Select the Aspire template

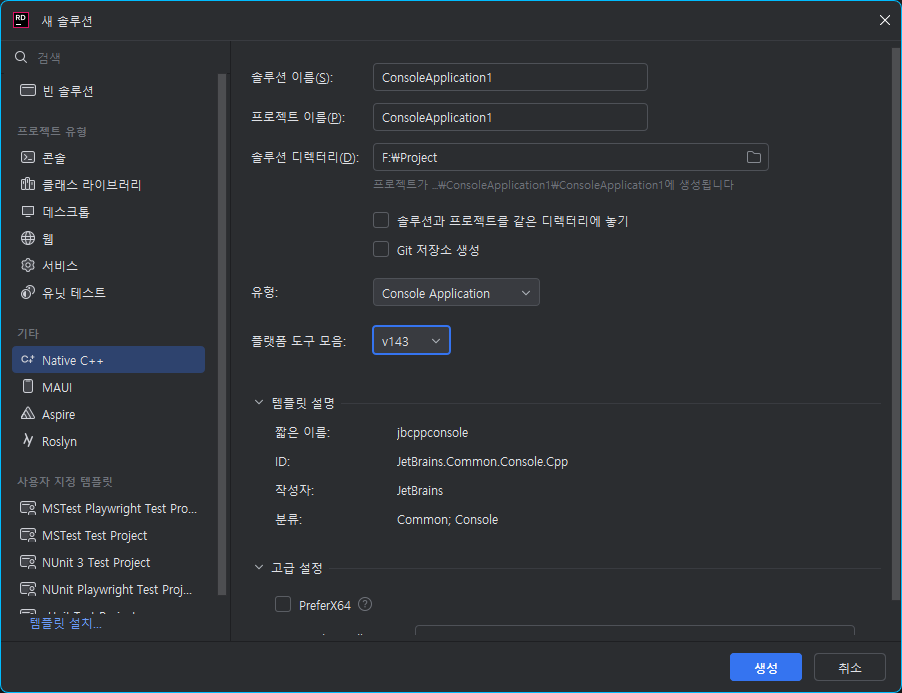[109, 413]
